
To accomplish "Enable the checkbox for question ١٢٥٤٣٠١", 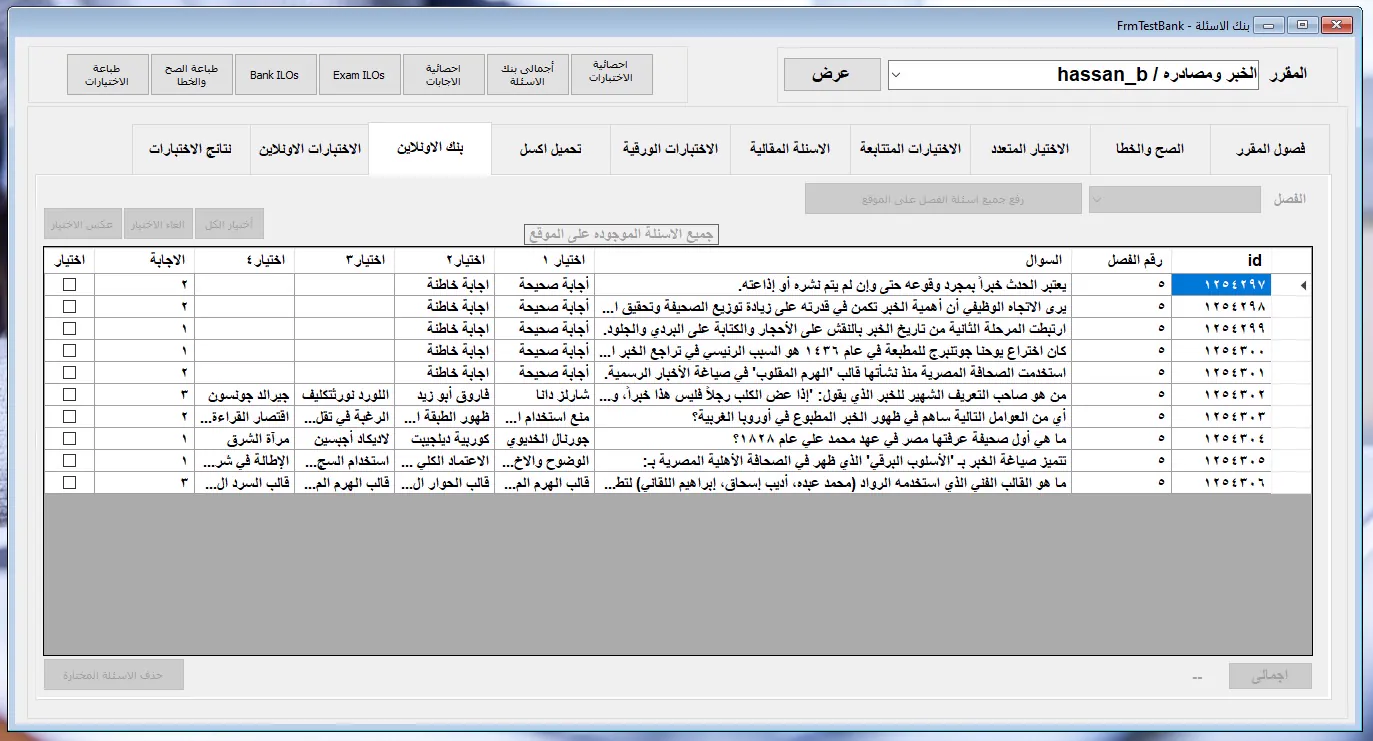I will pos(69,372).
